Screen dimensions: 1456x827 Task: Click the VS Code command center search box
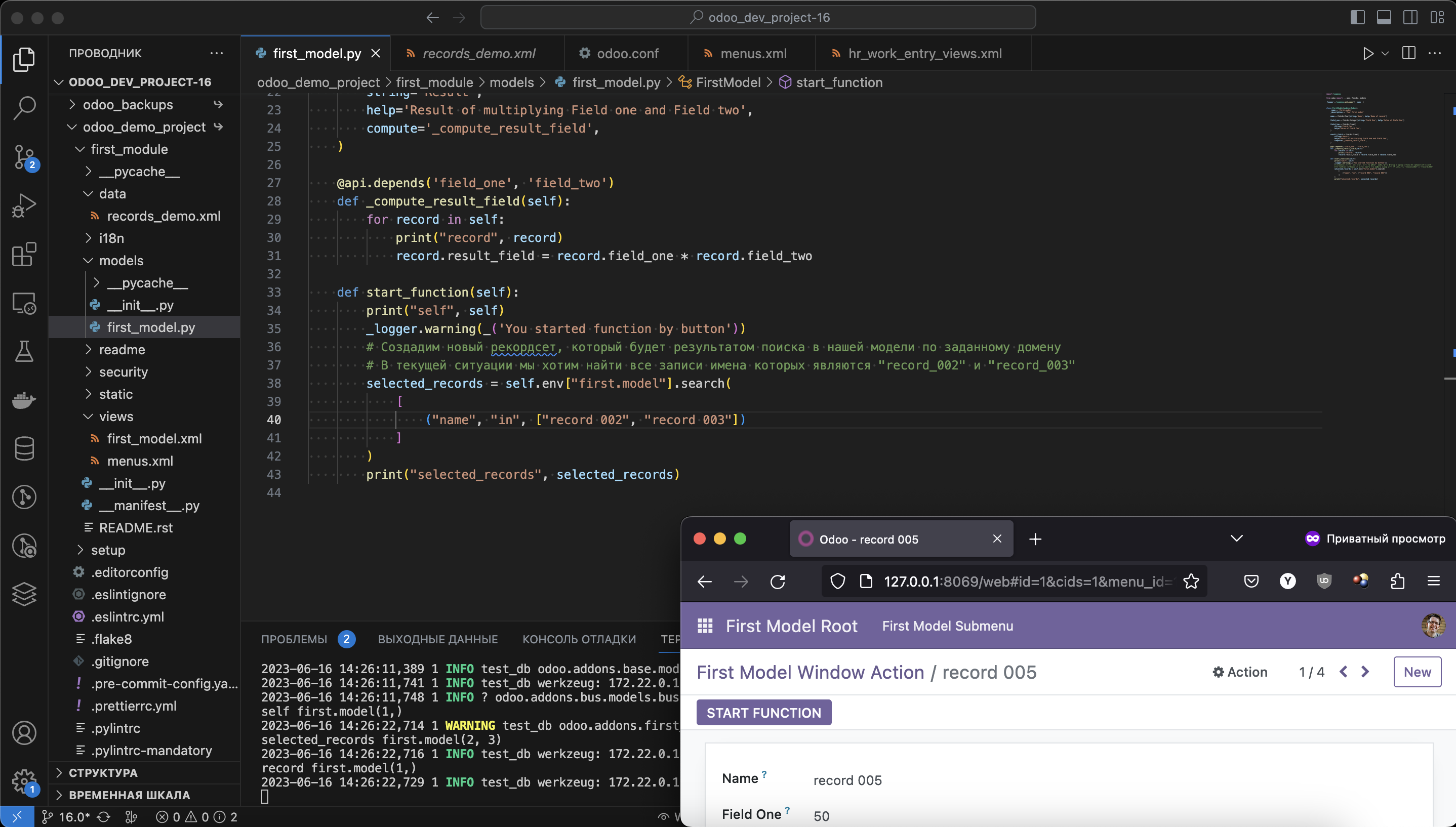(758, 18)
